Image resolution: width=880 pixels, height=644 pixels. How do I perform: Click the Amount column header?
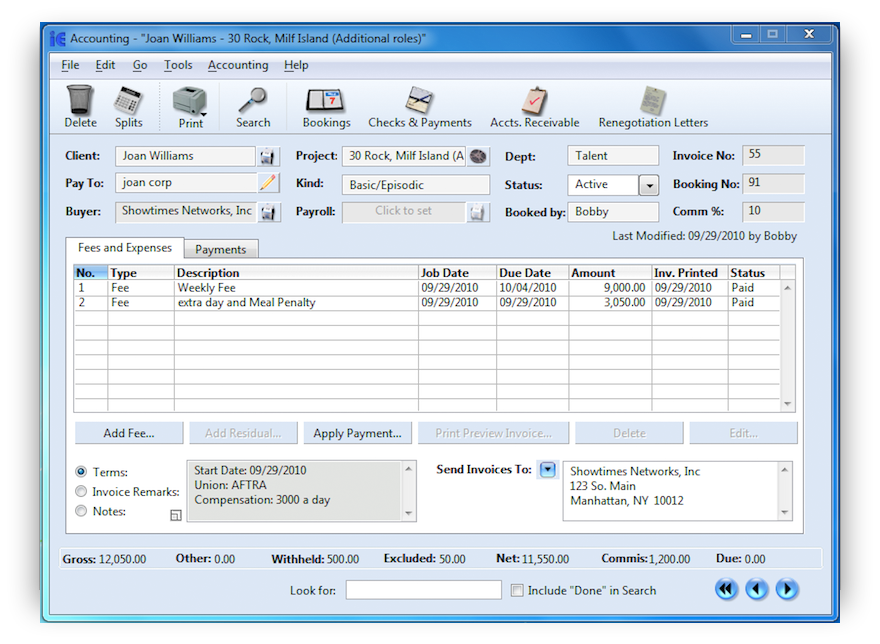610,273
